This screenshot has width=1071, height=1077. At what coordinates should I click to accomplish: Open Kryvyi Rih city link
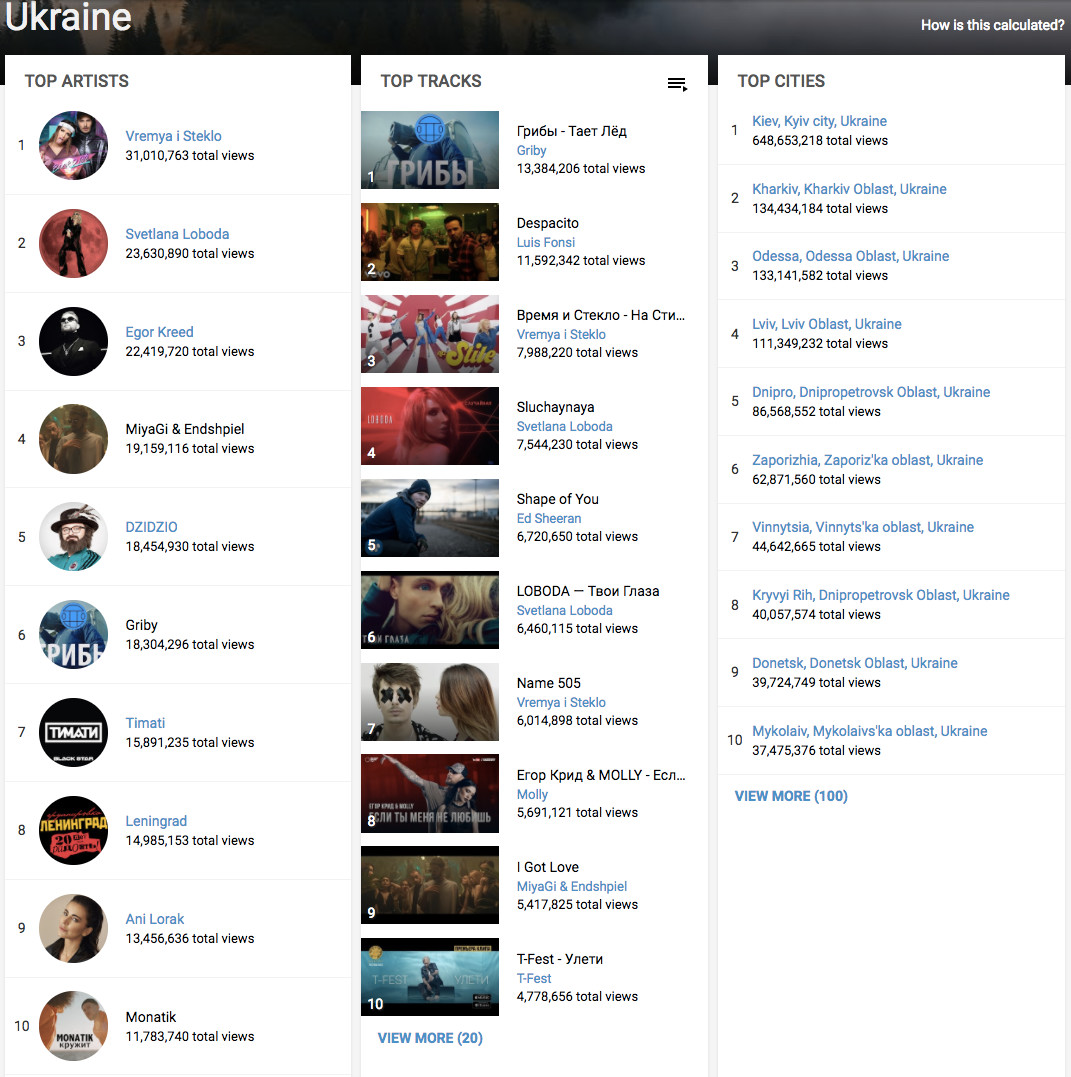tap(881, 596)
